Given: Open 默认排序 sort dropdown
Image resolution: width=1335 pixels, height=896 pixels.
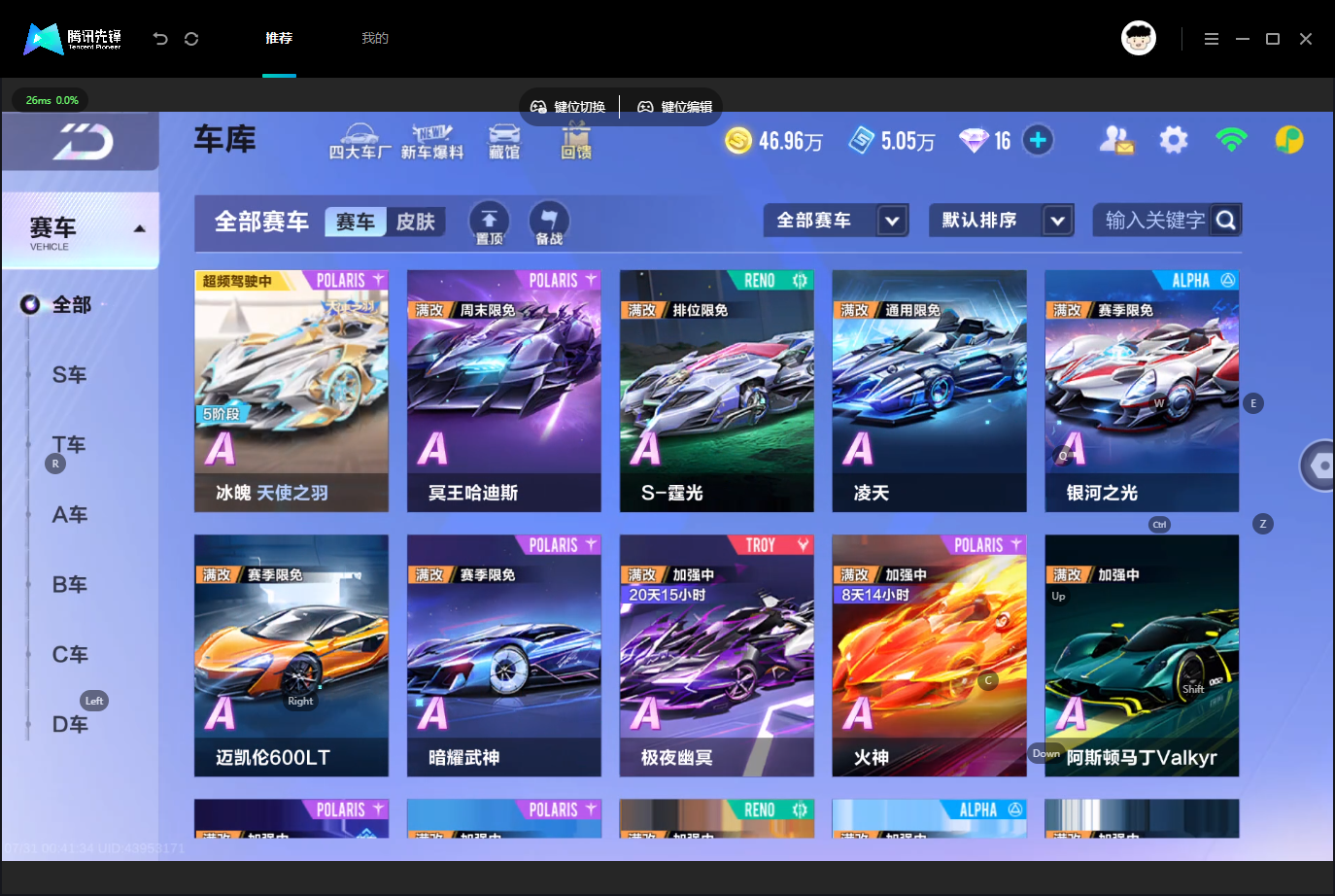Looking at the screenshot, I should tap(1002, 221).
